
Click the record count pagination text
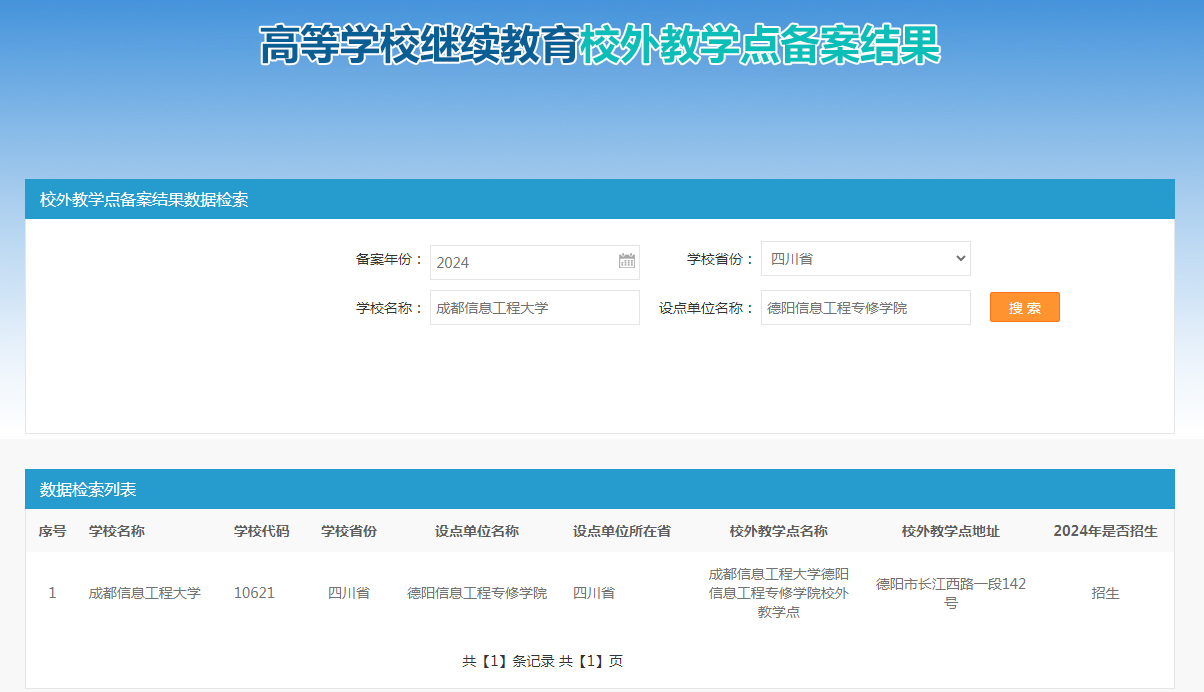tap(542, 661)
